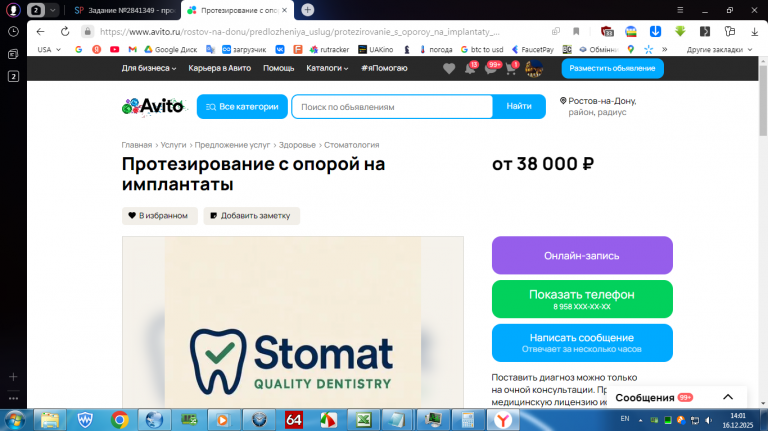Switch to the Задание №2841349 tab

click(x=124, y=10)
